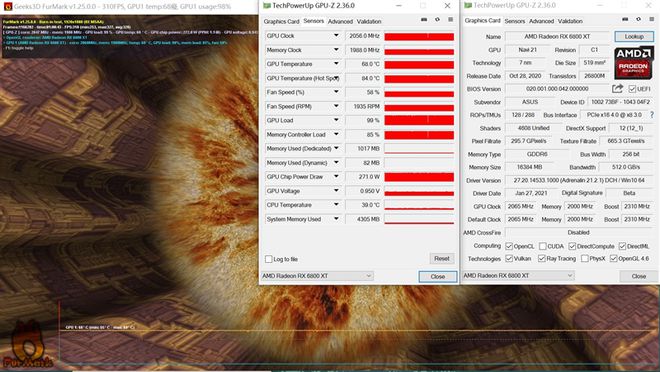Open the GPU Load sensor dropdown
The image size is (660, 372).
[336, 120]
